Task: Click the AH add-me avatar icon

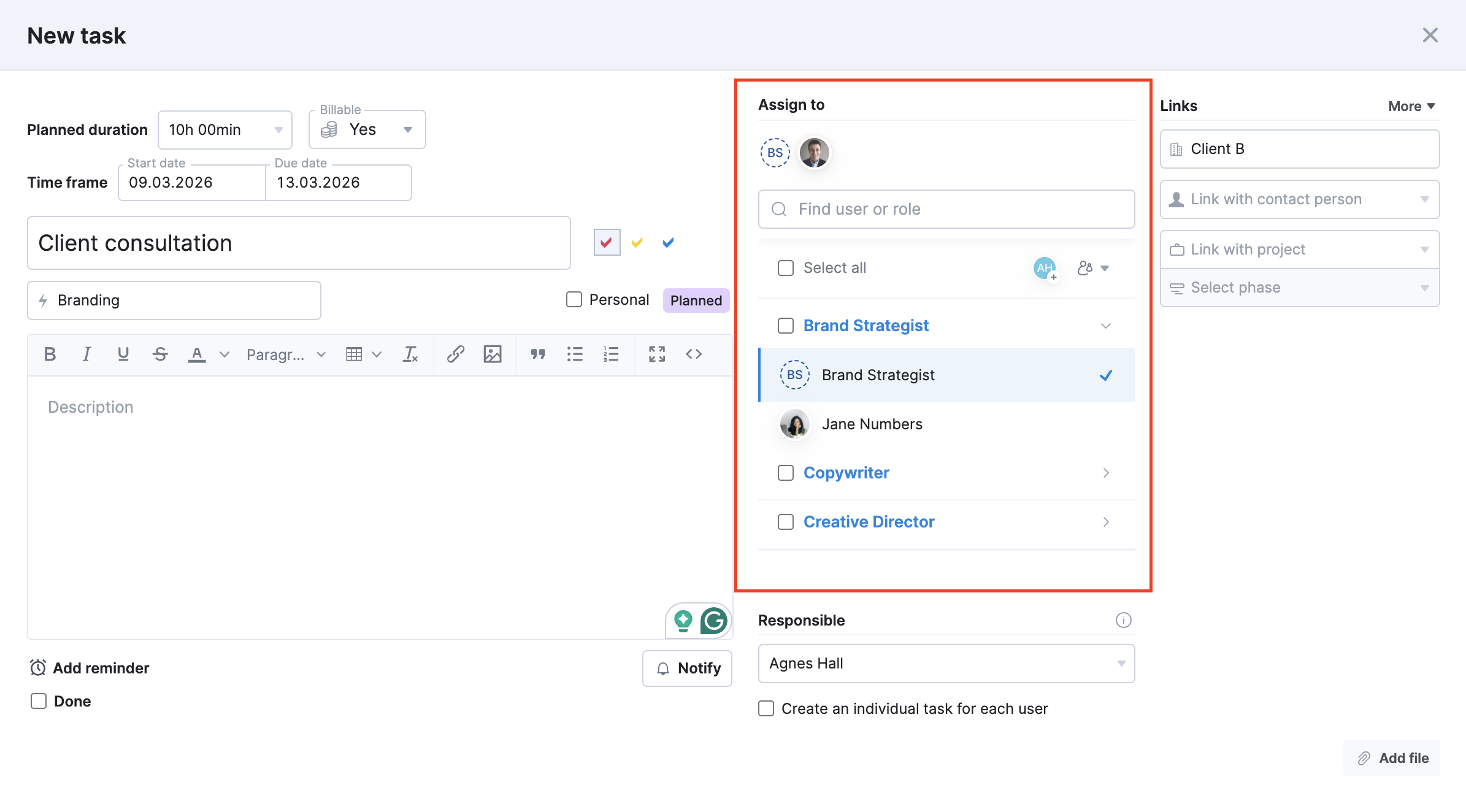Action: tap(1045, 268)
